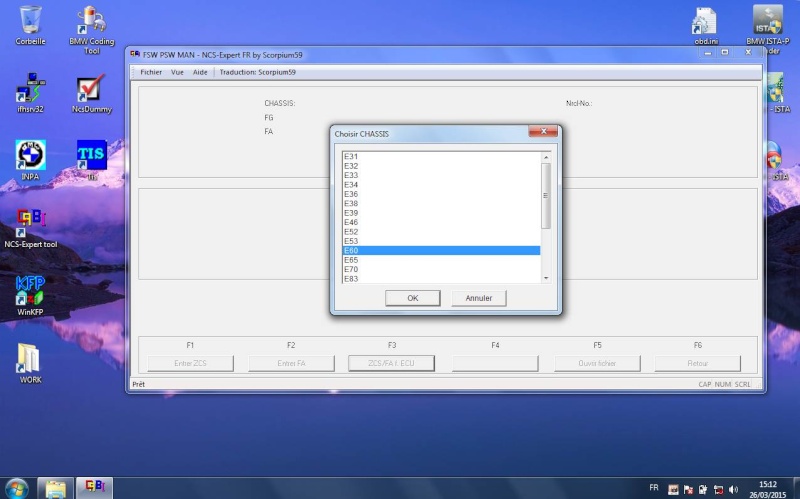Click the Annuler button
Screen dimensions: 800x499
pos(479,298)
